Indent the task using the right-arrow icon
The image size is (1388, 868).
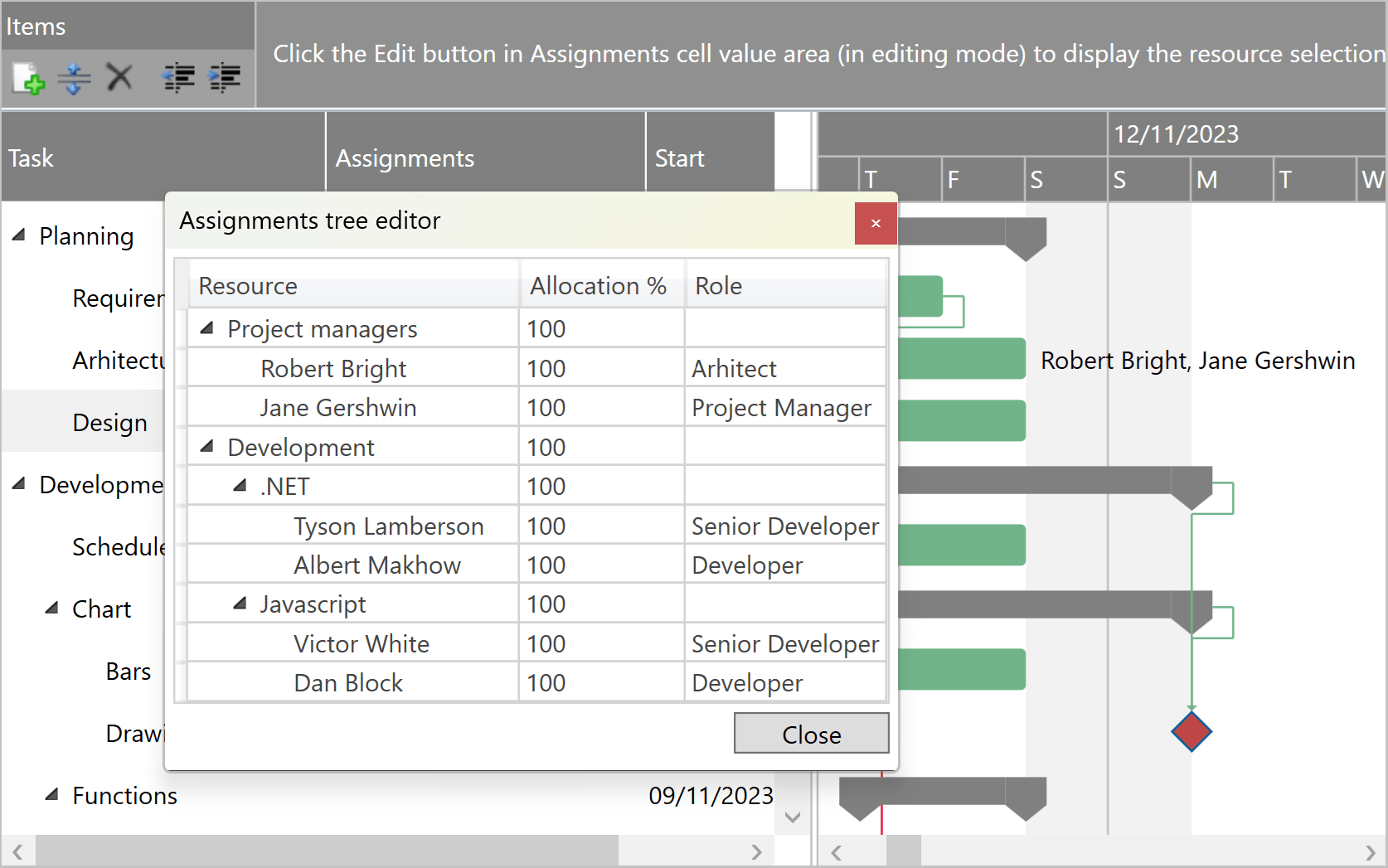pos(224,77)
